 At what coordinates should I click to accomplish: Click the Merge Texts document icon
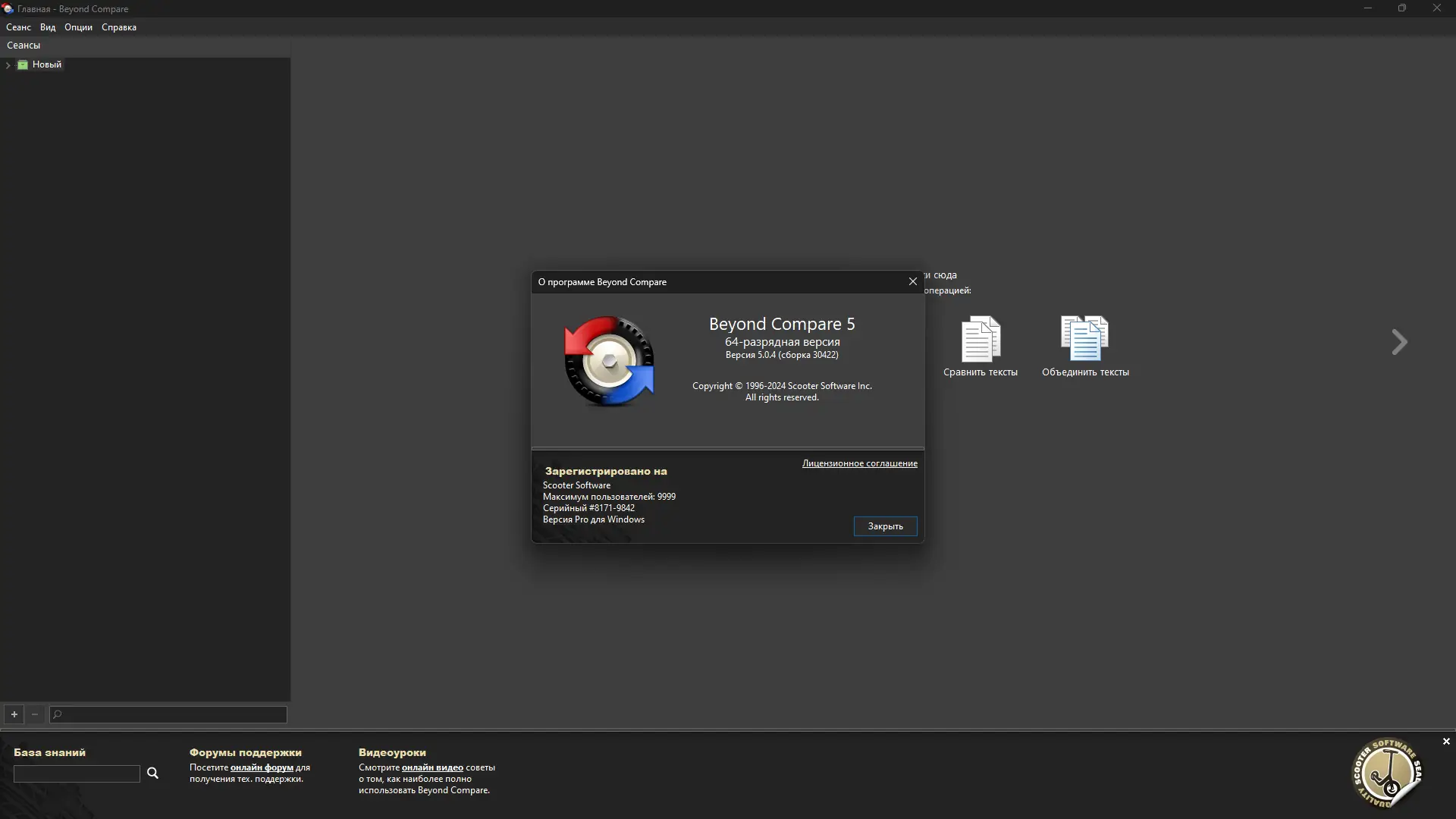1084,339
